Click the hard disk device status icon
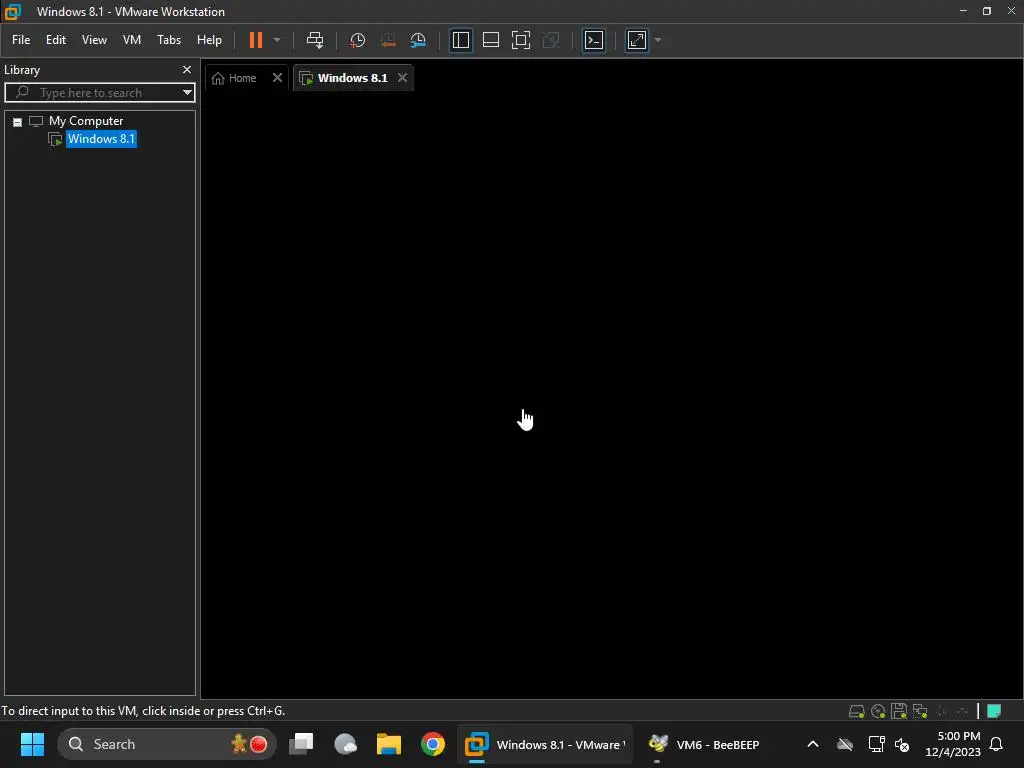Screen dimensions: 1024x768 (x=856, y=711)
